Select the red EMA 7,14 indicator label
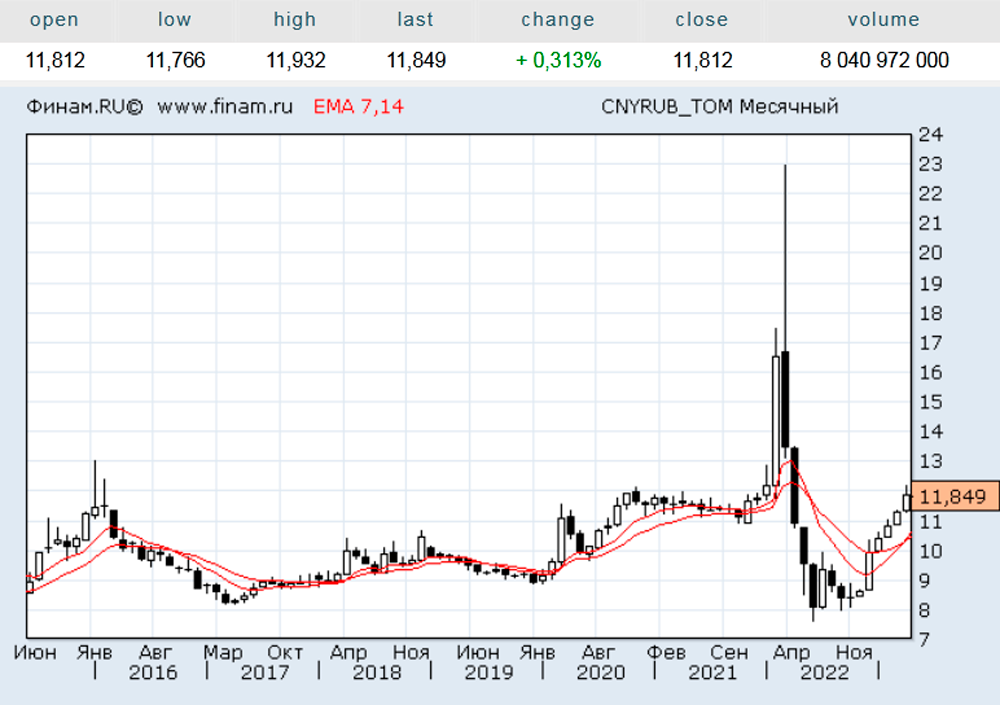This screenshot has width=1000, height=705. click(359, 107)
